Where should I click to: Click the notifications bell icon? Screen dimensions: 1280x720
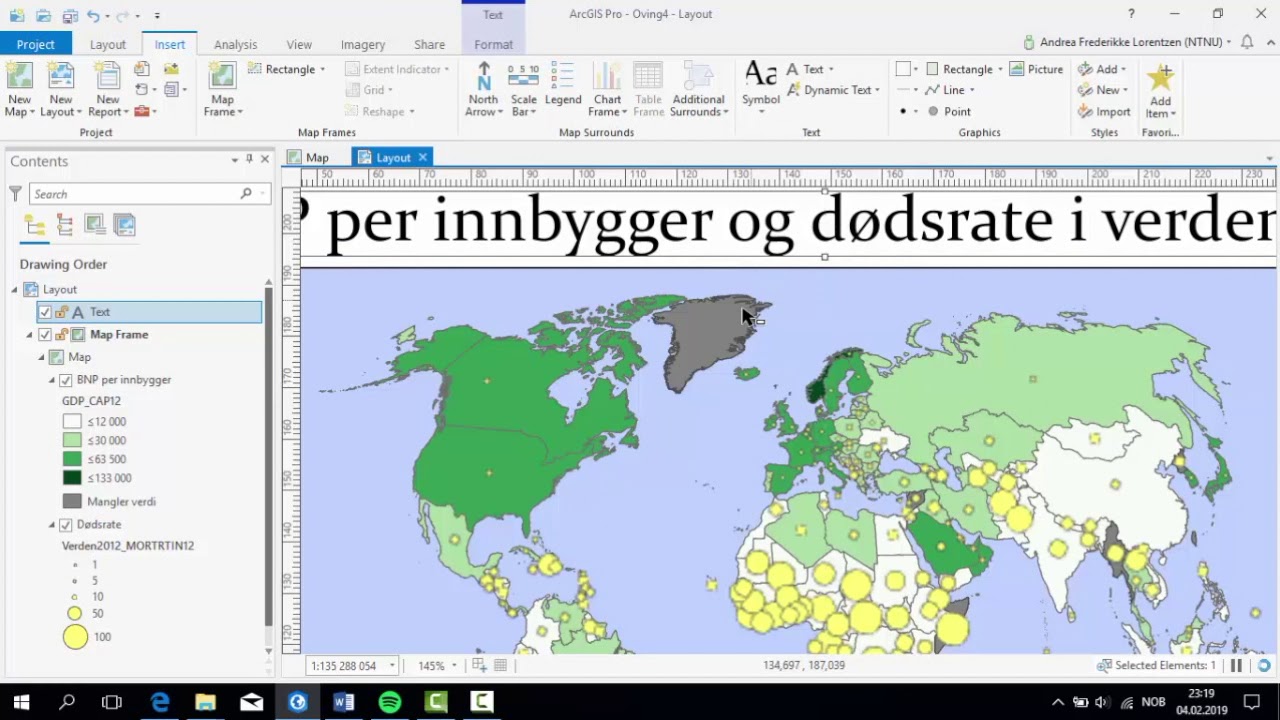1247,42
